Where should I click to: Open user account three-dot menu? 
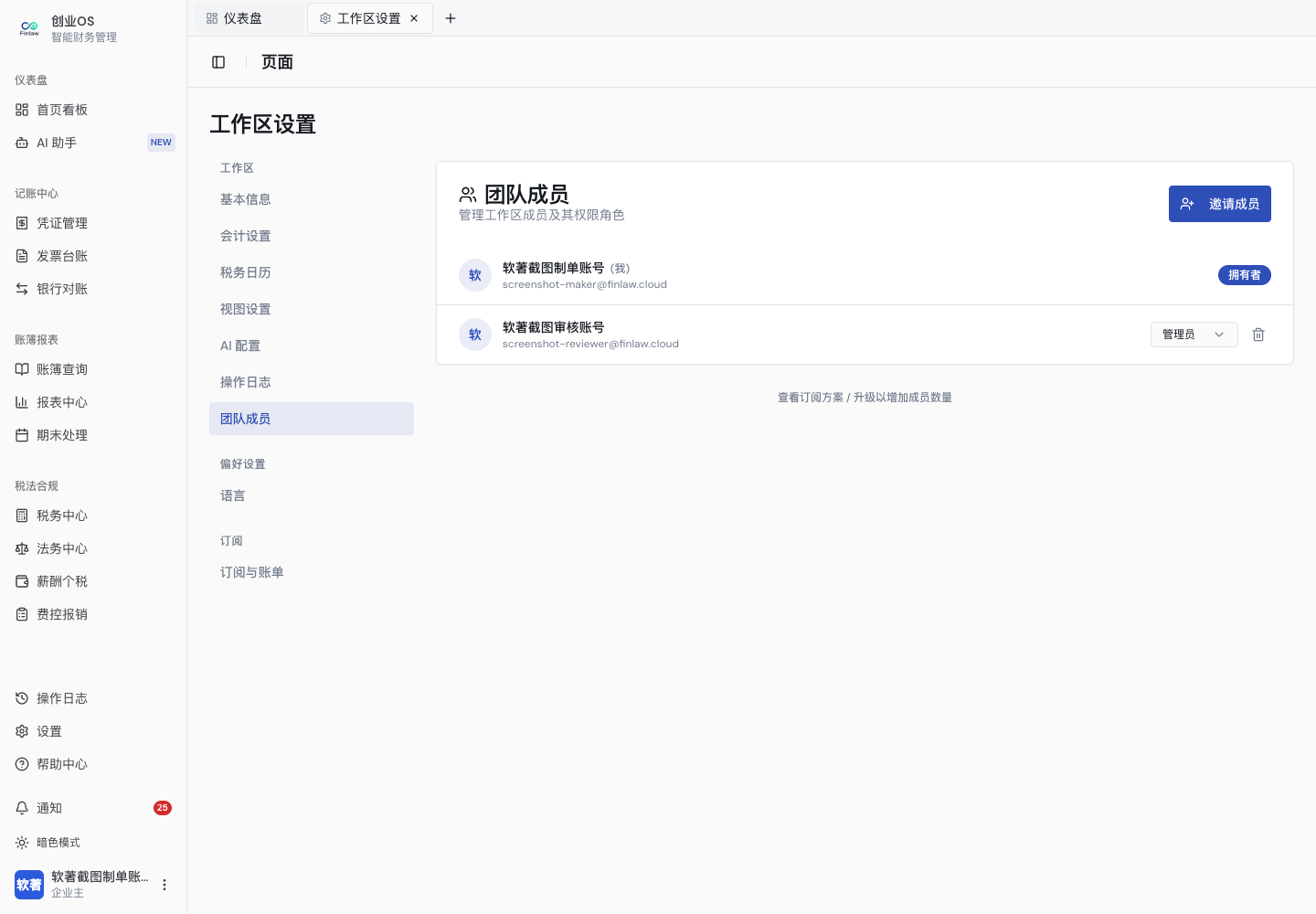(164, 885)
